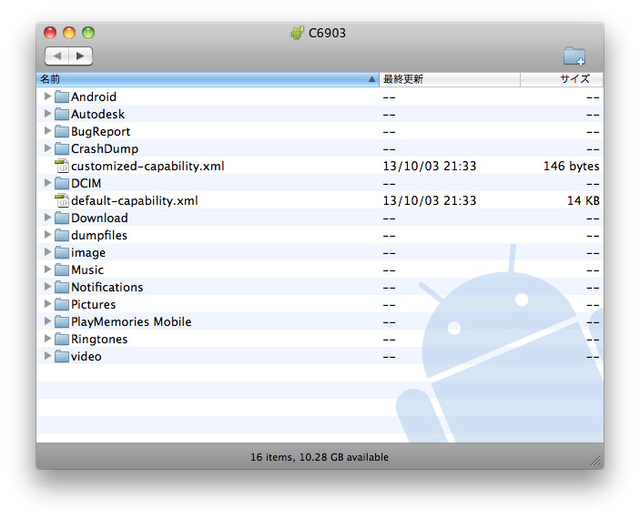Select the customized-capability.xml file icon
The image size is (640, 519).
coord(61,166)
